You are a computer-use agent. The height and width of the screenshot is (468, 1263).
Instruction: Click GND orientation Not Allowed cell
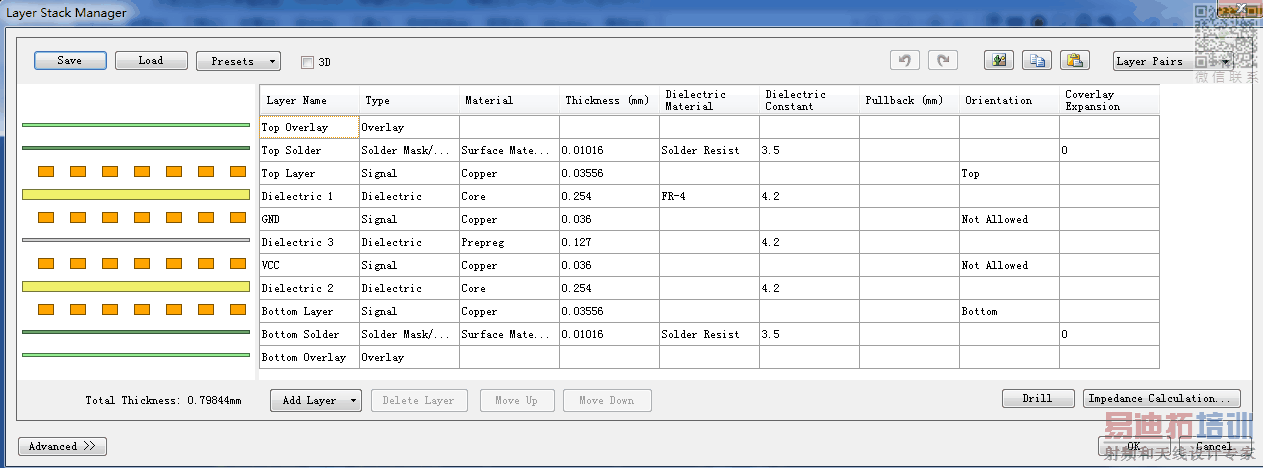(1009, 219)
